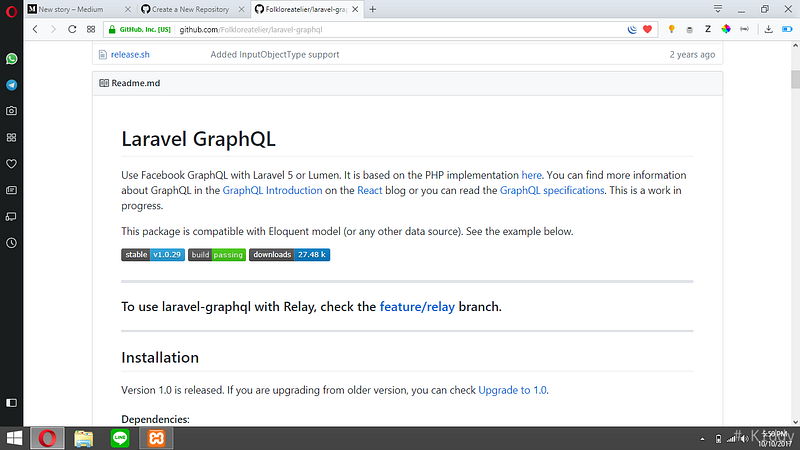Open Telegram in the Opera sidebar
The image size is (800, 450).
pyautogui.click(x=11, y=85)
